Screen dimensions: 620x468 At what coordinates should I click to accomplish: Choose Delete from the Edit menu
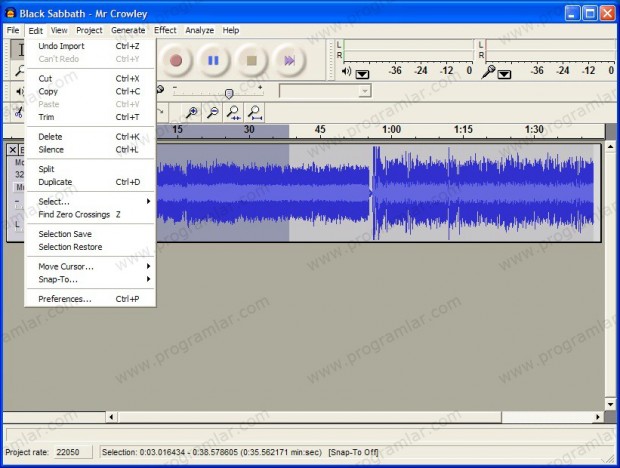tap(91, 137)
